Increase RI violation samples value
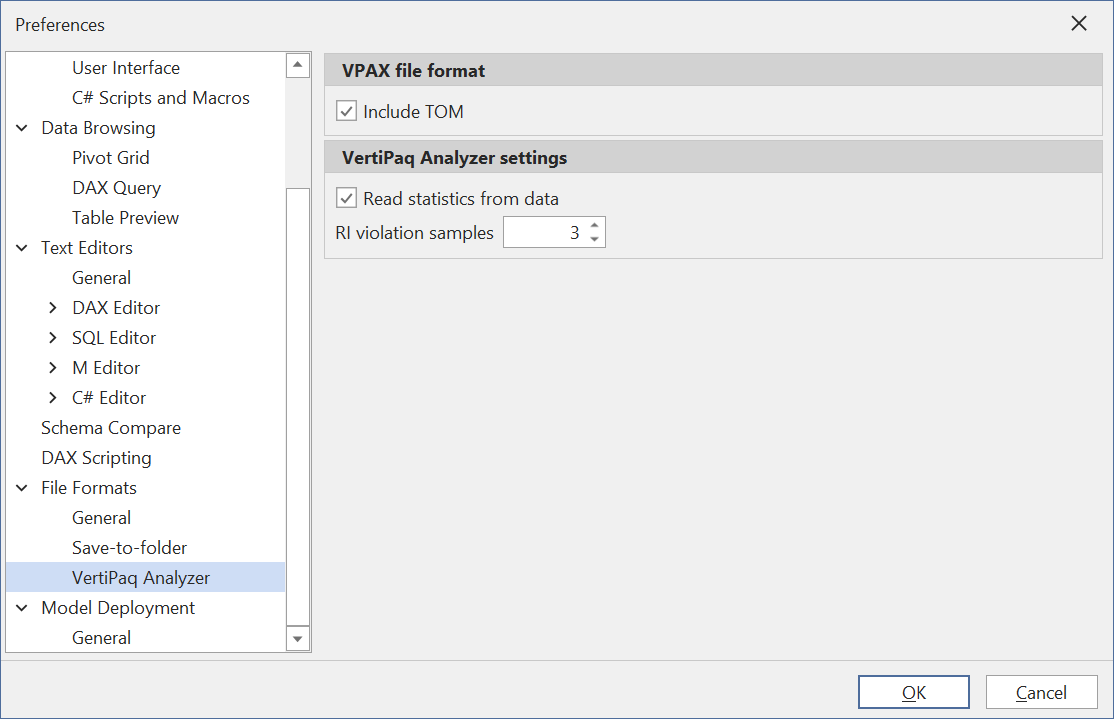The image size is (1114, 719). coord(596,226)
